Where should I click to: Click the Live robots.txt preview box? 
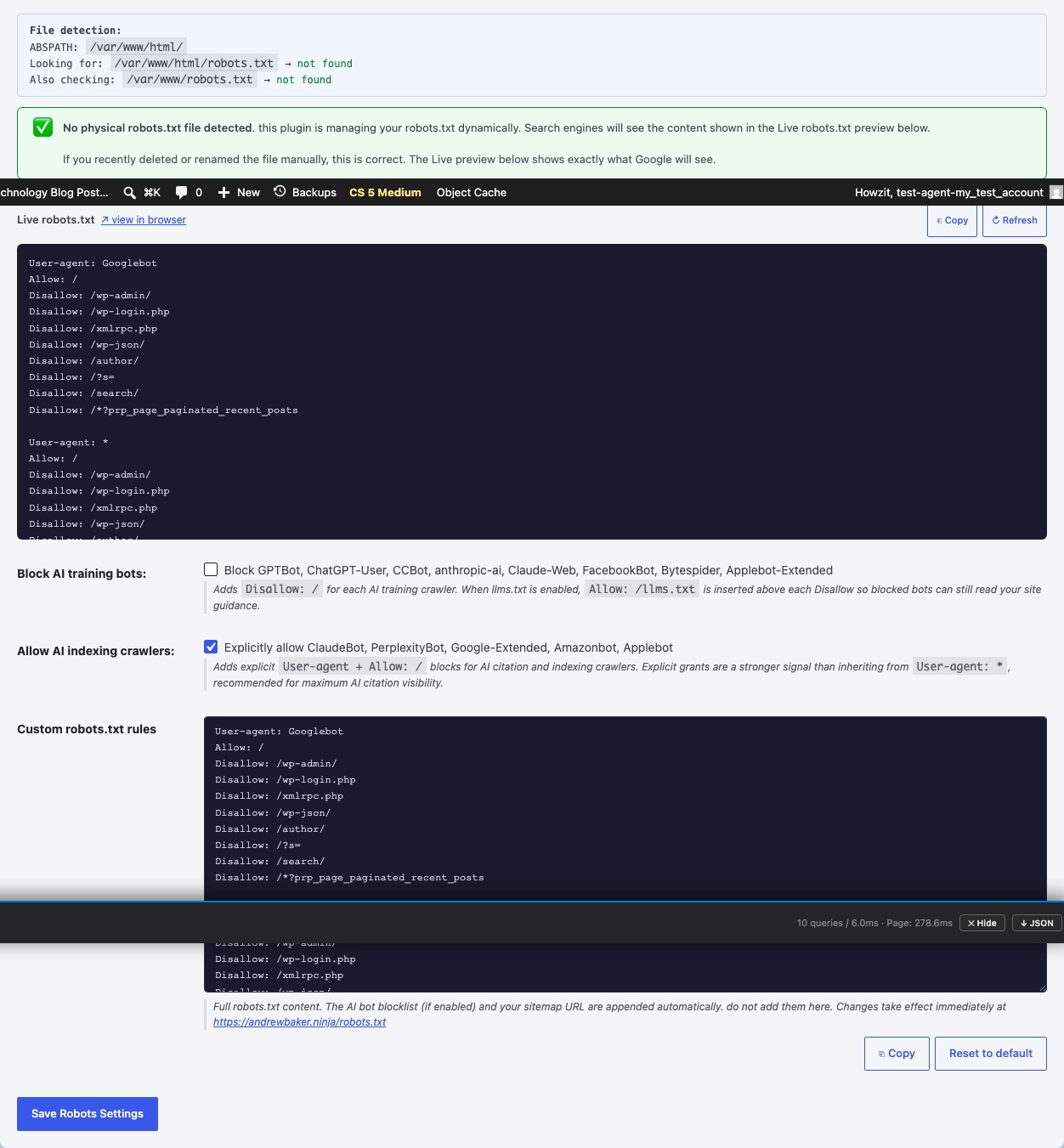pos(532,392)
